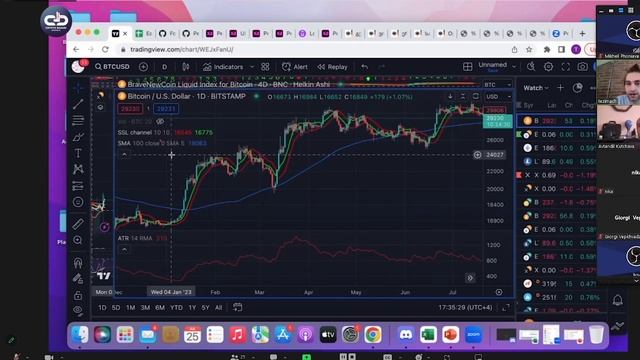The image size is (640, 360).
Task: Click the red sell price 29230 box
Action: click(x=130, y=109)
